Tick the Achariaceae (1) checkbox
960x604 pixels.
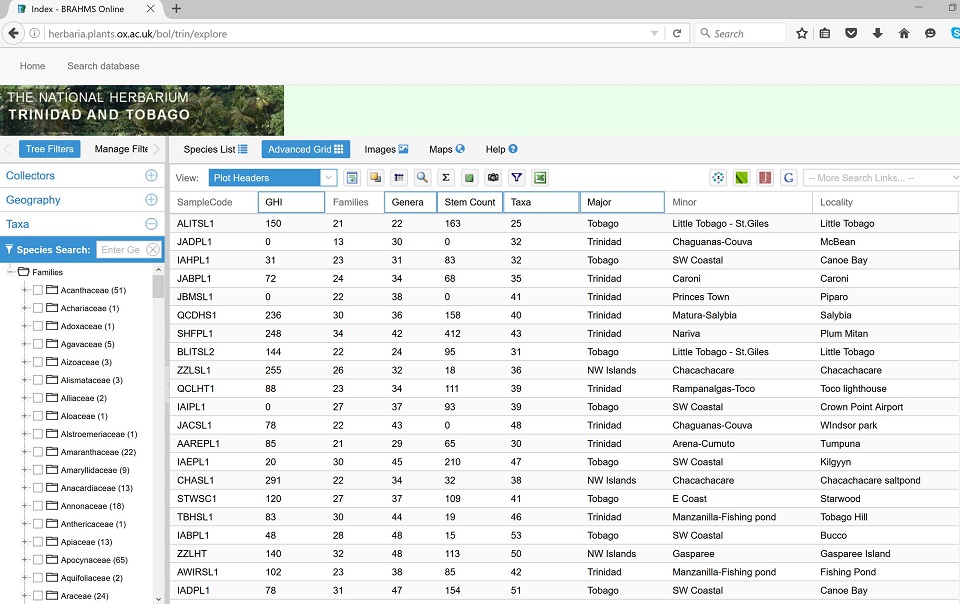(38, 308)
